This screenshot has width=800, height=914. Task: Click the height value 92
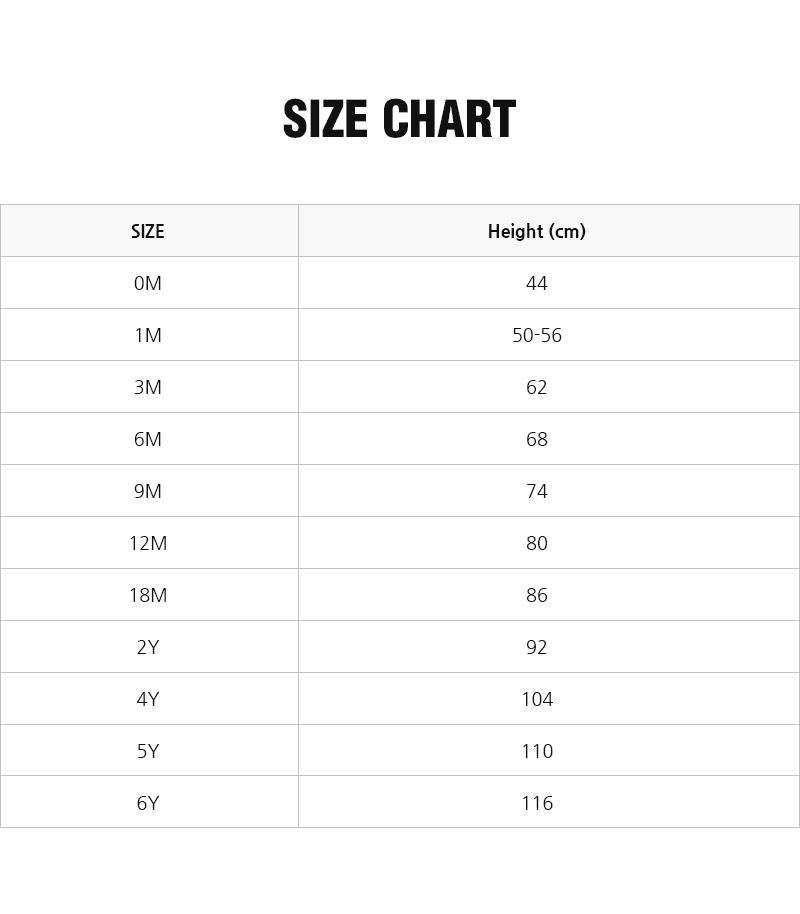(x=537, y=647)
